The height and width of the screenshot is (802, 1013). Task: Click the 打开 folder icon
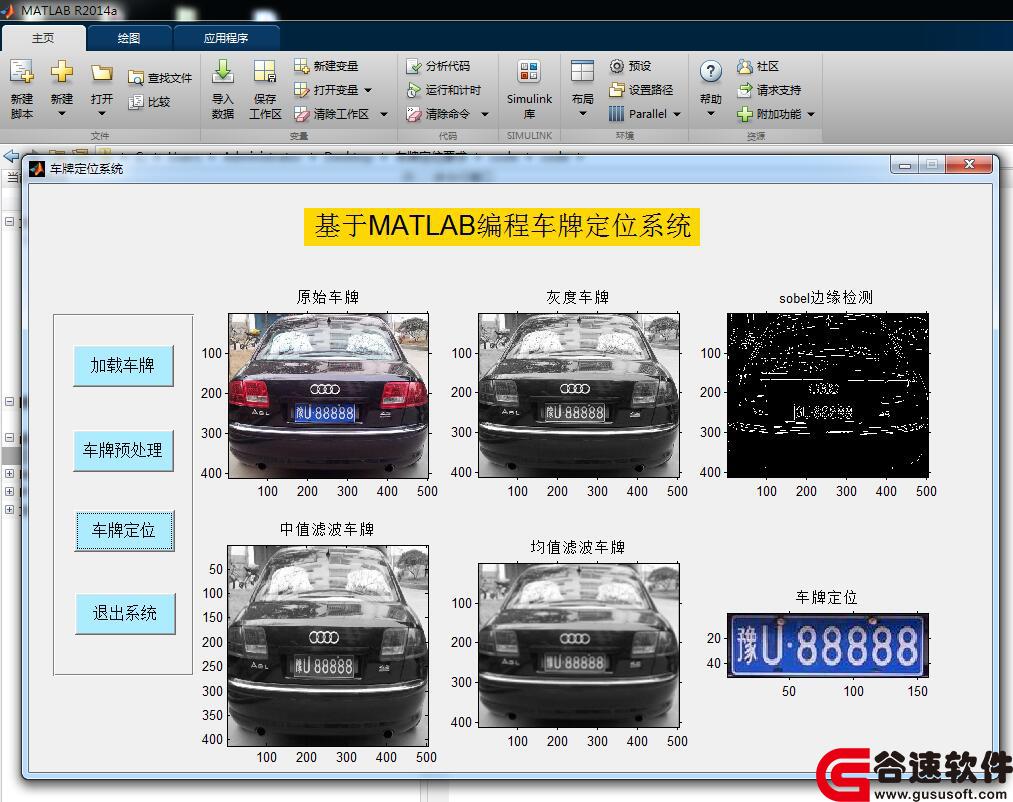click(x=101, y=72)
